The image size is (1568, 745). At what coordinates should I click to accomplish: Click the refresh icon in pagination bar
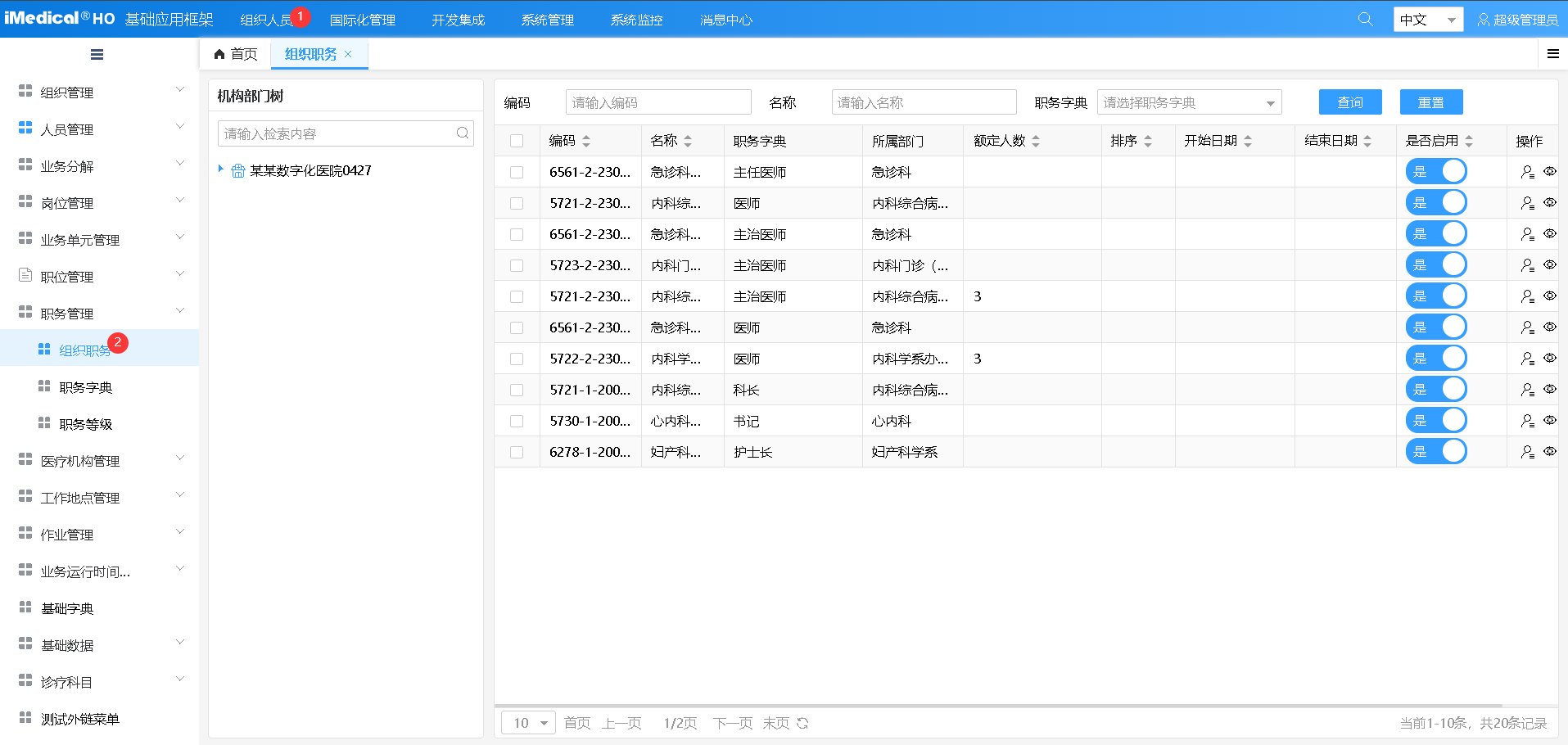pos(802,723)
